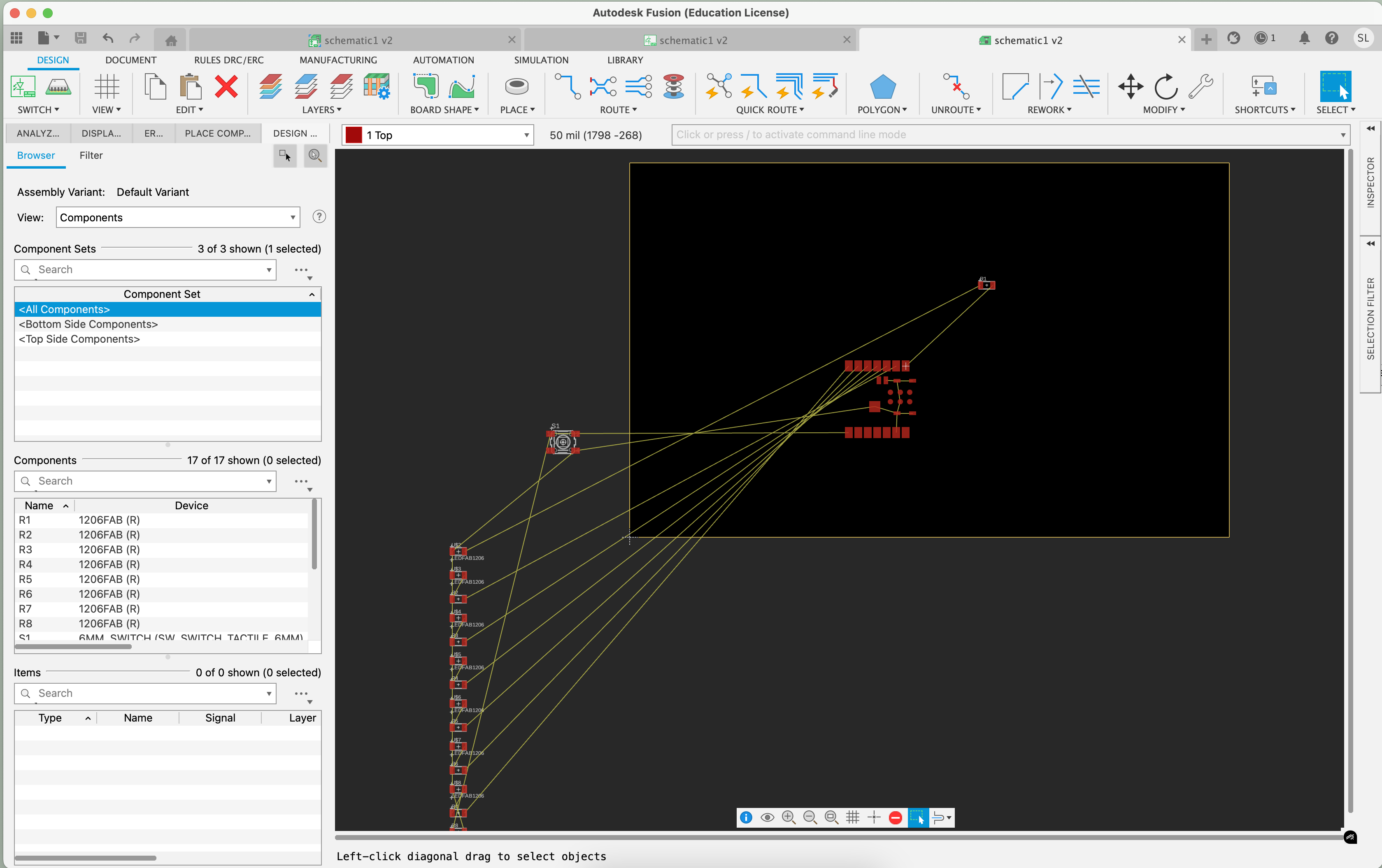The image size is (1382, 868).
Task: Open the SWITCH dropdown menu
Action: tap(38, 109)
